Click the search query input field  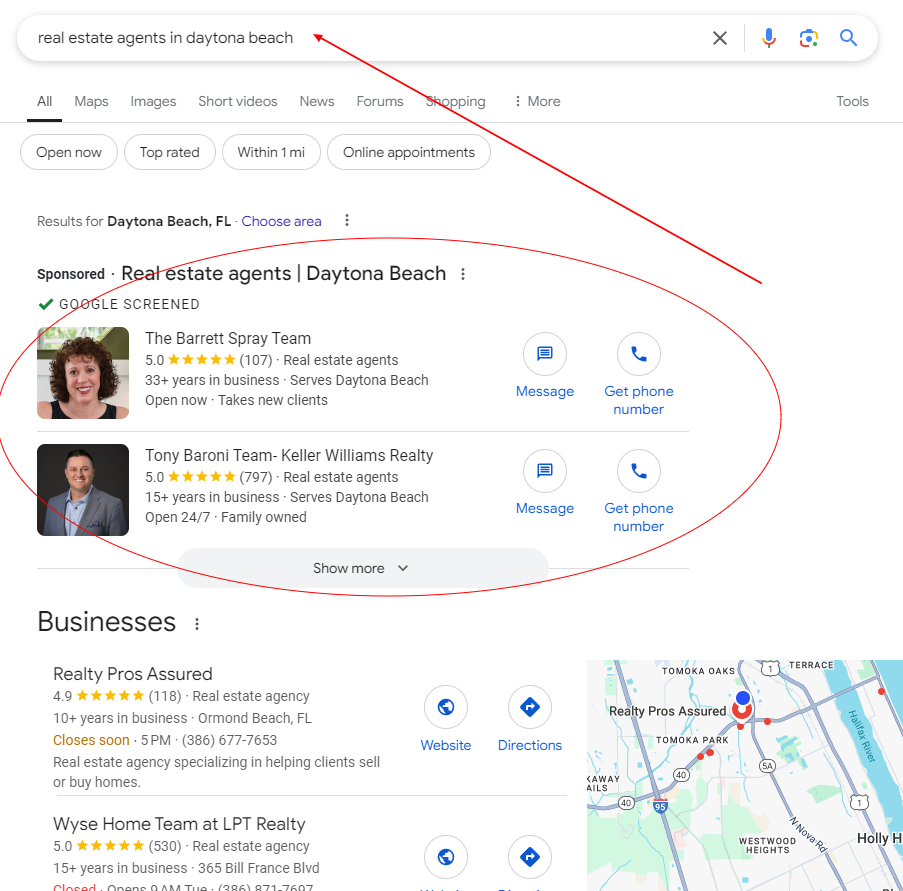pos(369,38)
